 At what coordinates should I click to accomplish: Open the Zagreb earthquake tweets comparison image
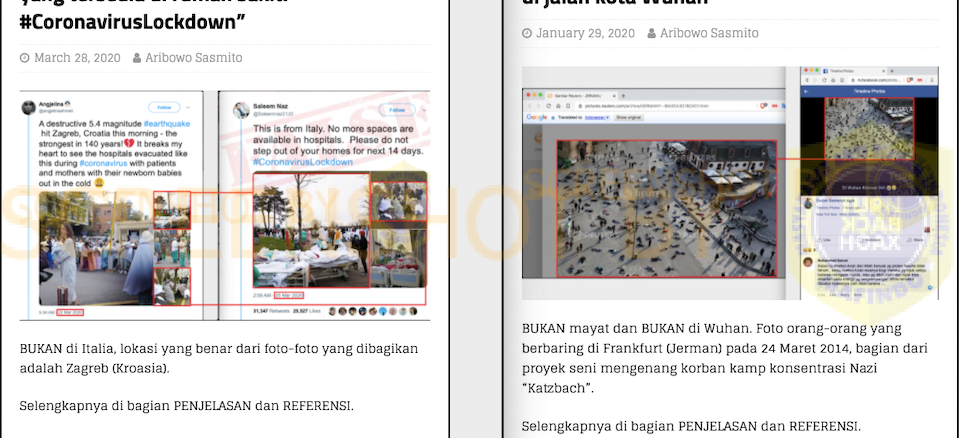pyautogui.click(x=225, y=205)
